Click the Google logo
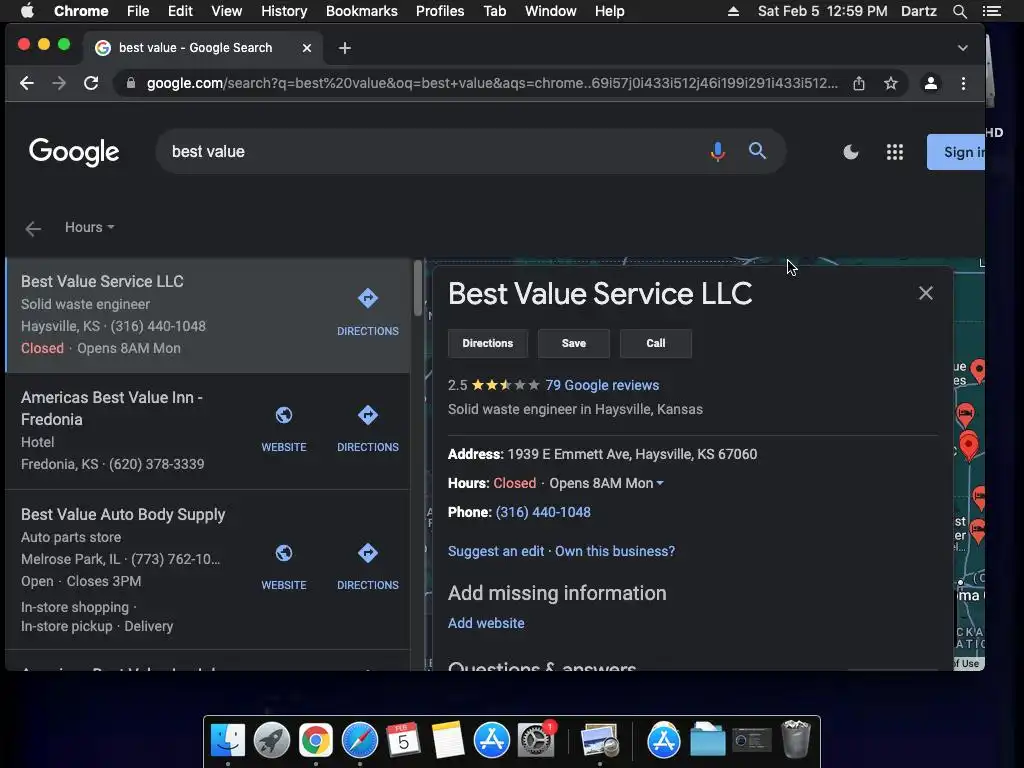The width and height of the screenshot is (1024, 768). click(x=74, y=152)
